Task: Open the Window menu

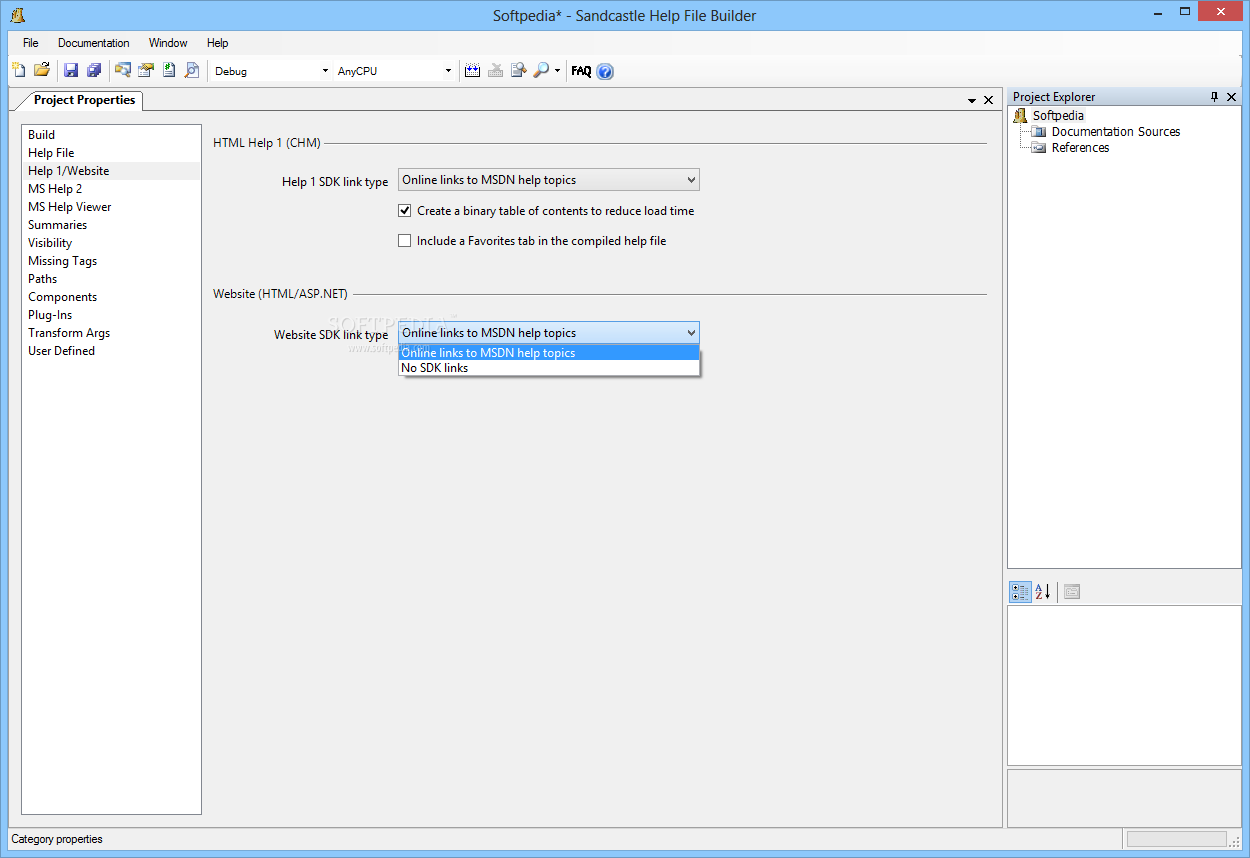Action: pyautogui.click(x=168, y=43)
